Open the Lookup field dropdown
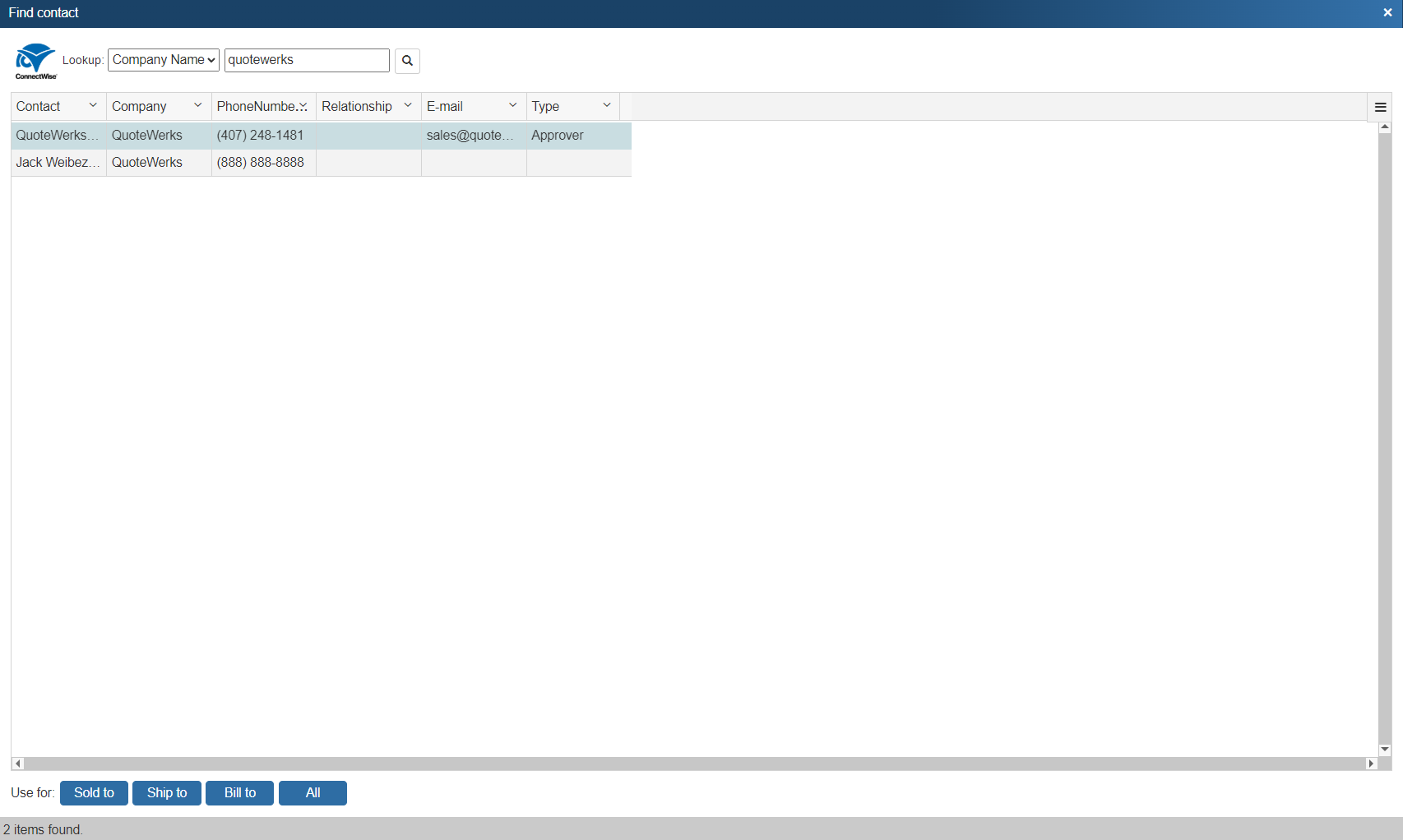The height and width of the screenshot is (840, 1403). click(x=164, y=60)
